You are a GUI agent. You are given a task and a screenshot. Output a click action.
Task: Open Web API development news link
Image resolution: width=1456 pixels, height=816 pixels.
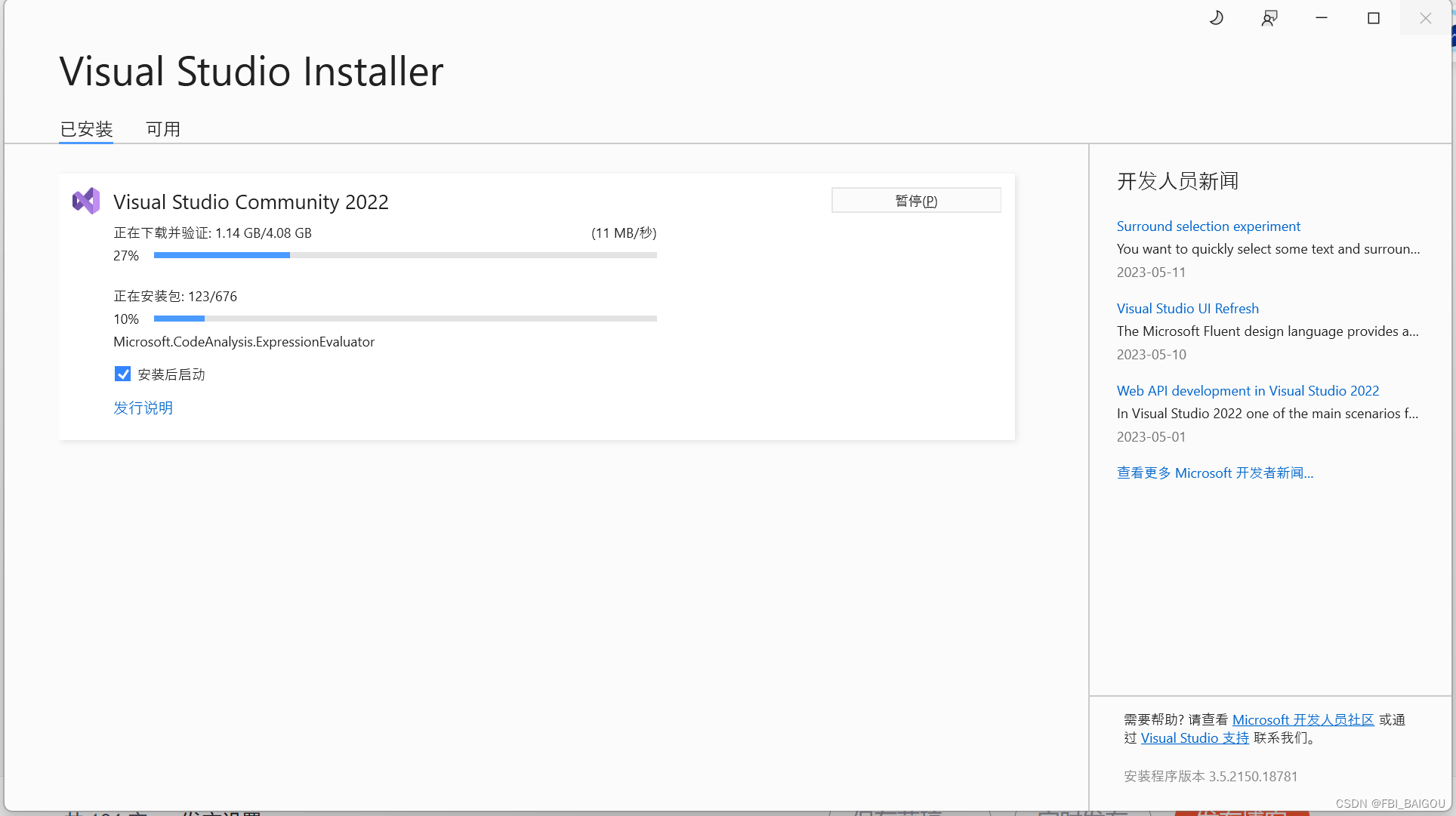1247,391
